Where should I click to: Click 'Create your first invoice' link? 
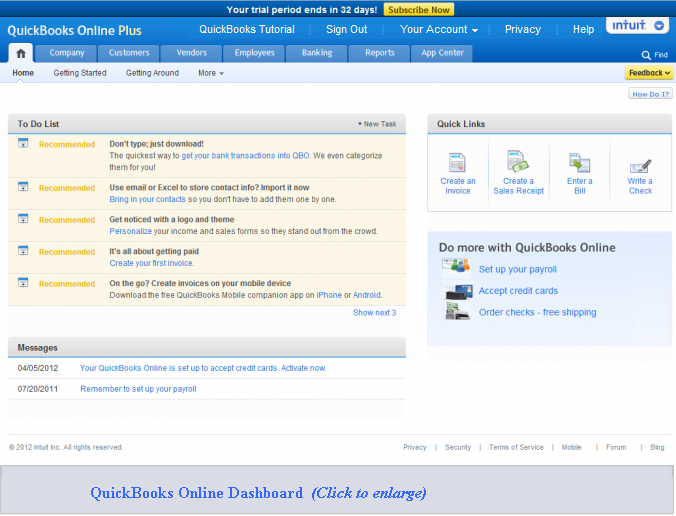point(151,263)
